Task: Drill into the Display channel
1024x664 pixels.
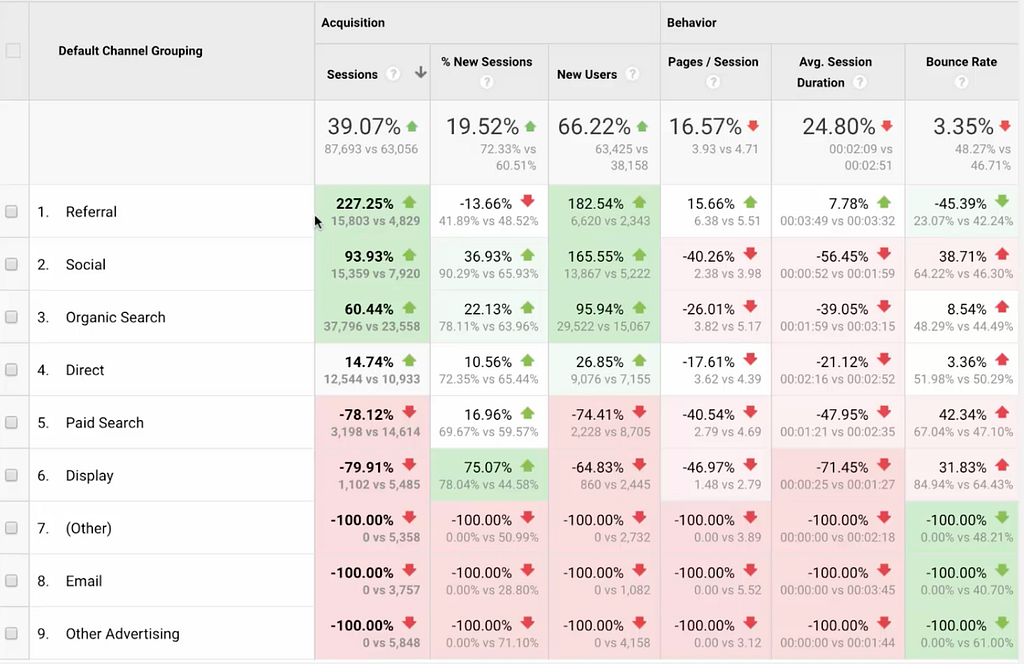Action: click(x=90, y=476)
